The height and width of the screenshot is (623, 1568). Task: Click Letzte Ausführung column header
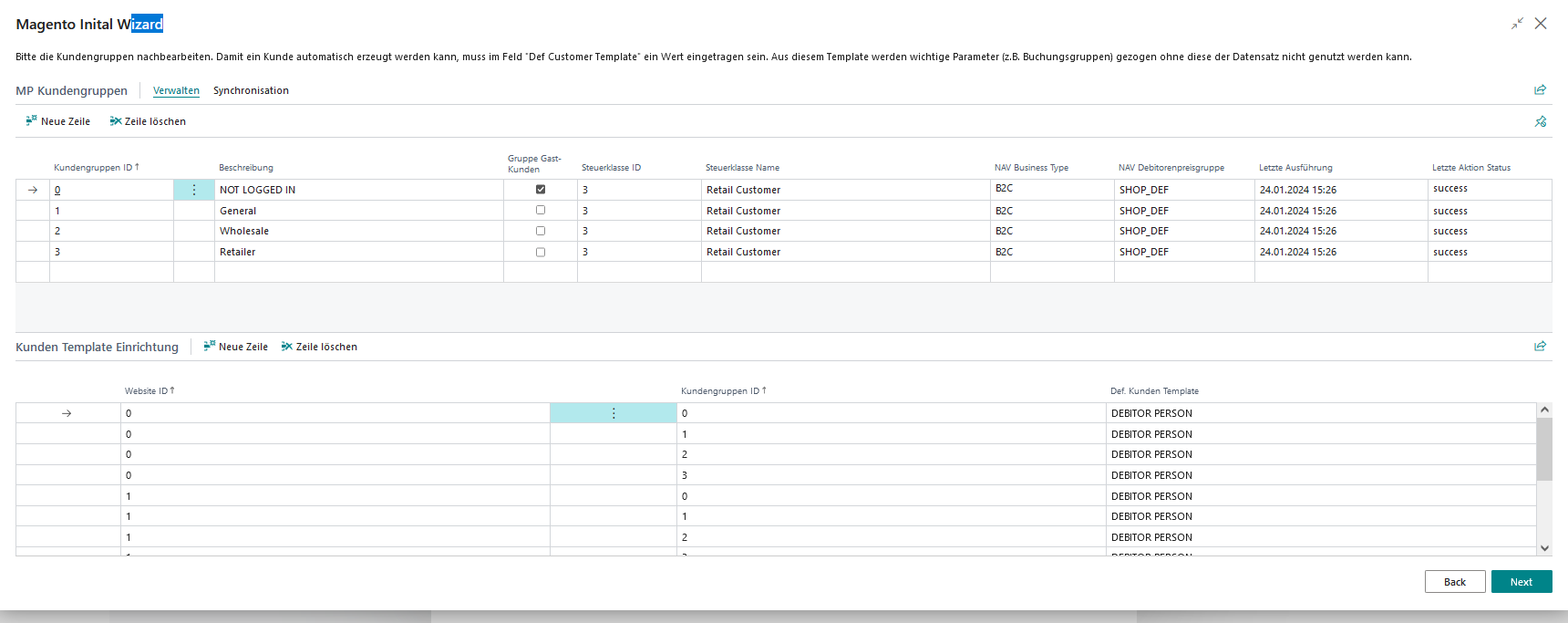pyautogui.click(x=1295, y=168)
